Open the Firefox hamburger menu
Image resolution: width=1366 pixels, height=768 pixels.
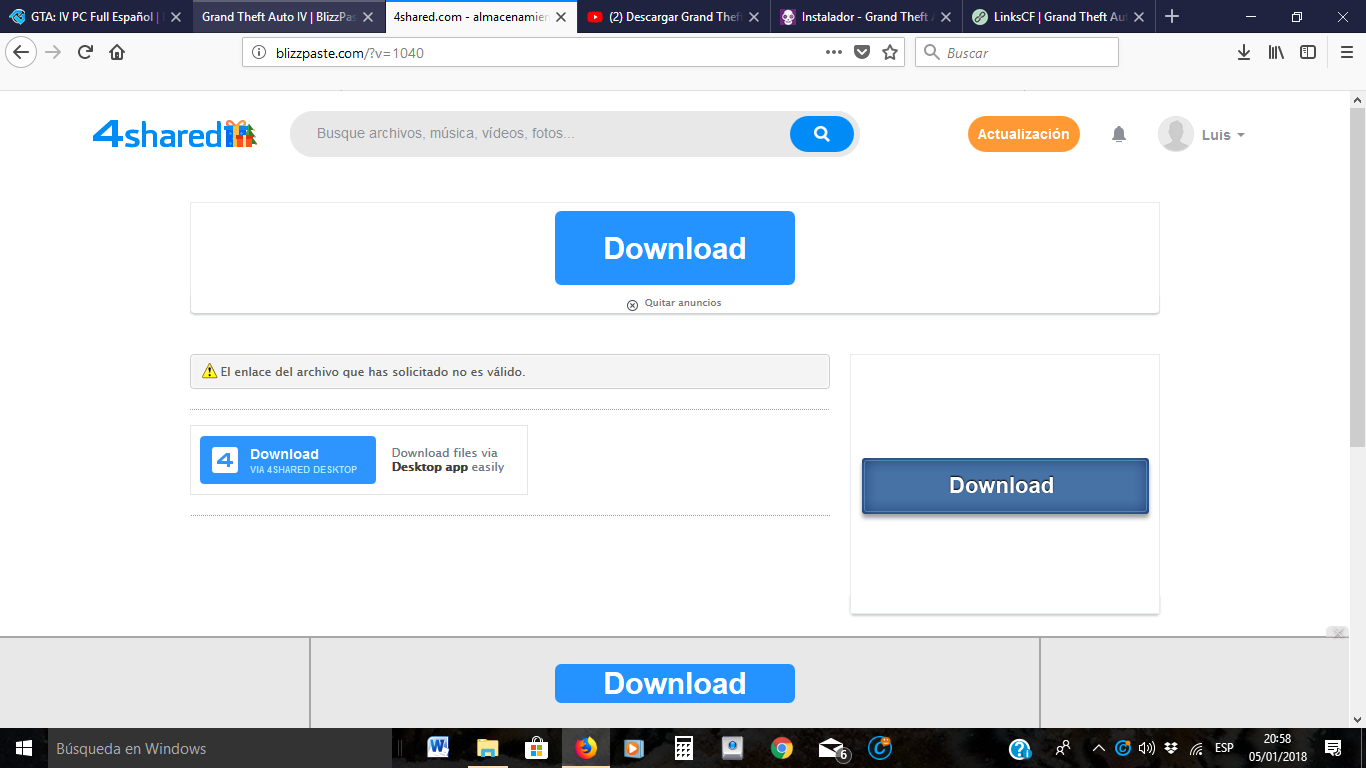click(x=1346, y=52)
